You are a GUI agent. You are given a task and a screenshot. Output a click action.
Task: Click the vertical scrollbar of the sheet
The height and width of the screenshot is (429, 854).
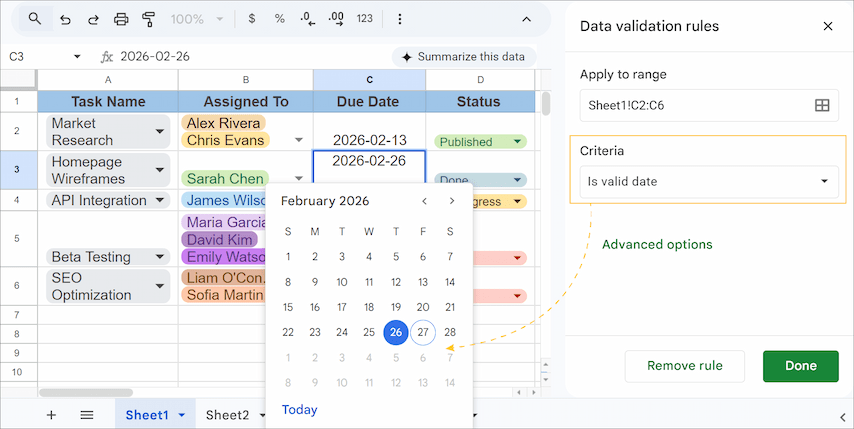[x=546, y=104]
